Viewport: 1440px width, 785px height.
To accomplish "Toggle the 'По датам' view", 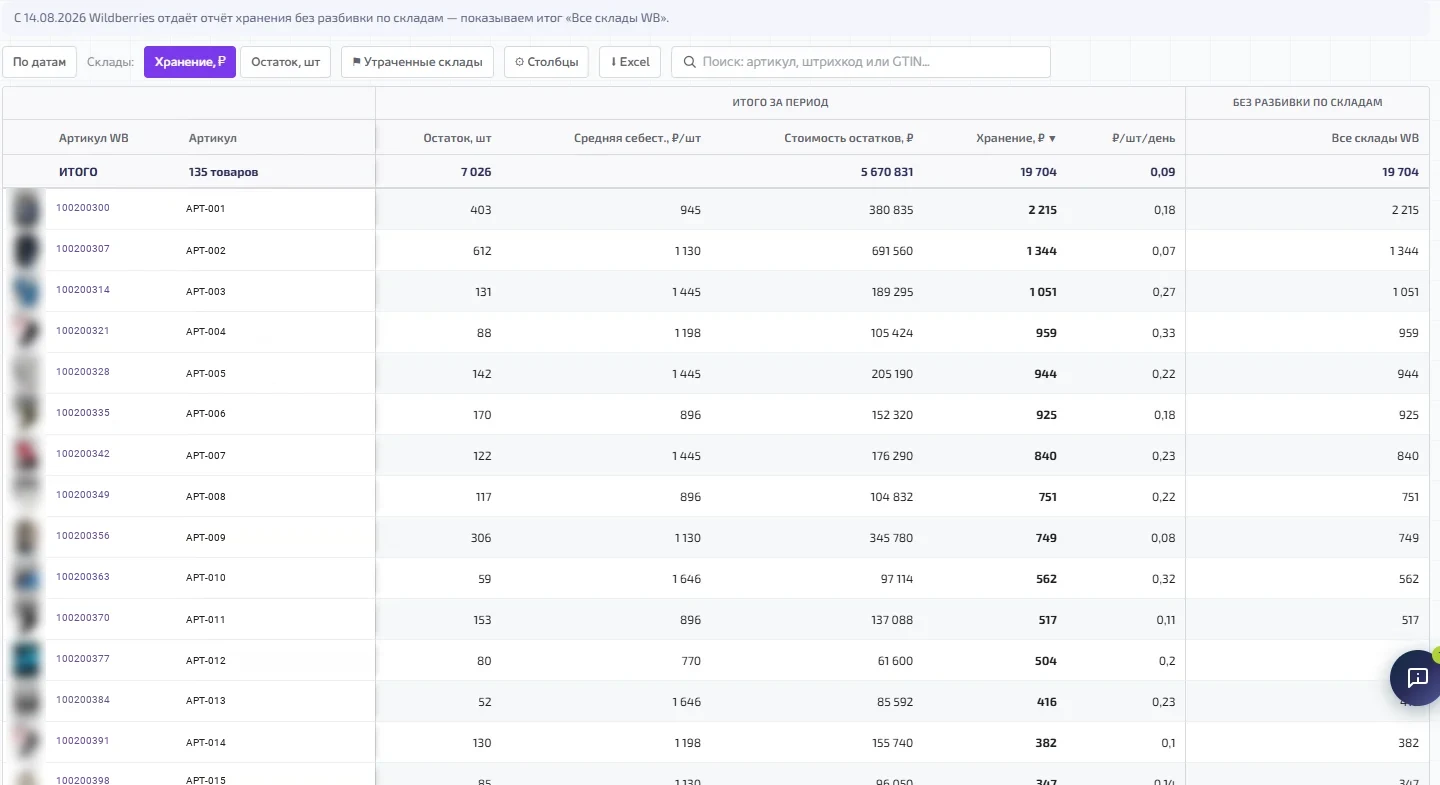I will [x=40, y=62].
